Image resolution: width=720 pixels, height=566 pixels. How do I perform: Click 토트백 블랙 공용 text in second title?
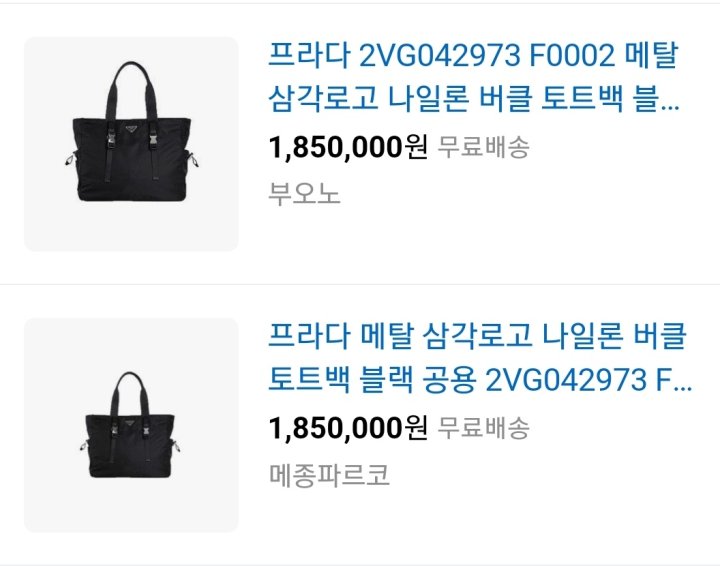pyautogui.click(x=371, y=381)
